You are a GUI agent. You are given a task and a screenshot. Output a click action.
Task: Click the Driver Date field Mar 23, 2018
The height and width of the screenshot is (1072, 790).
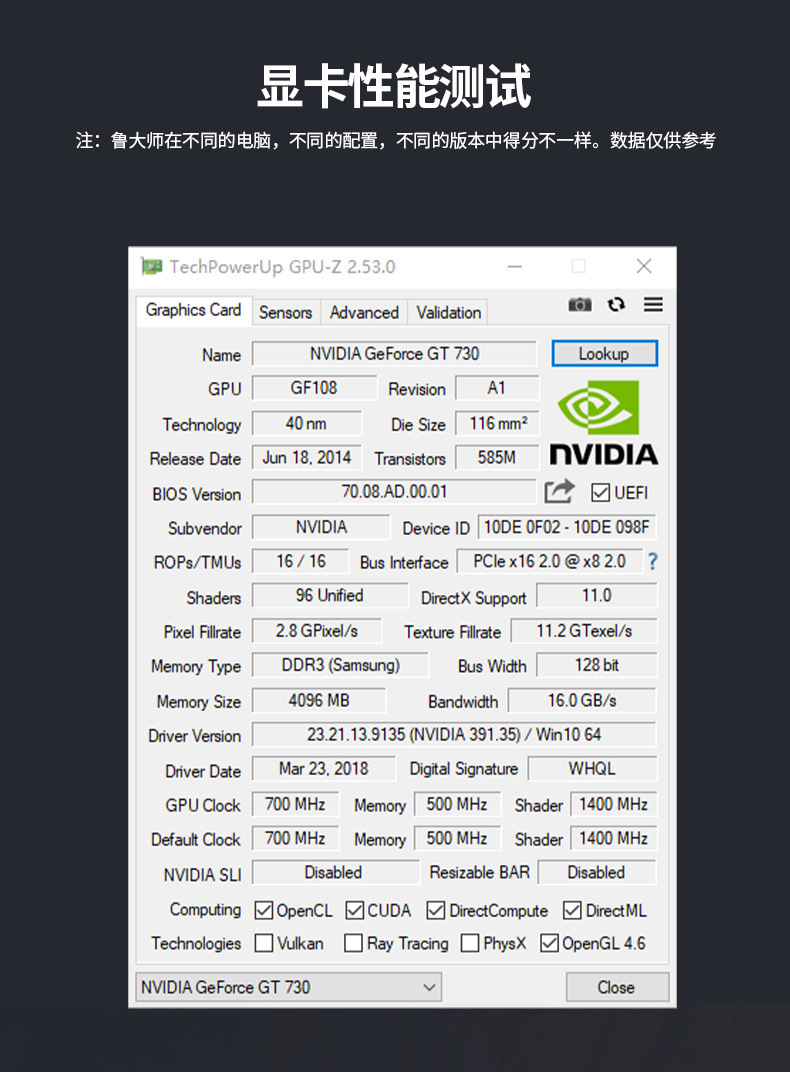324,769
